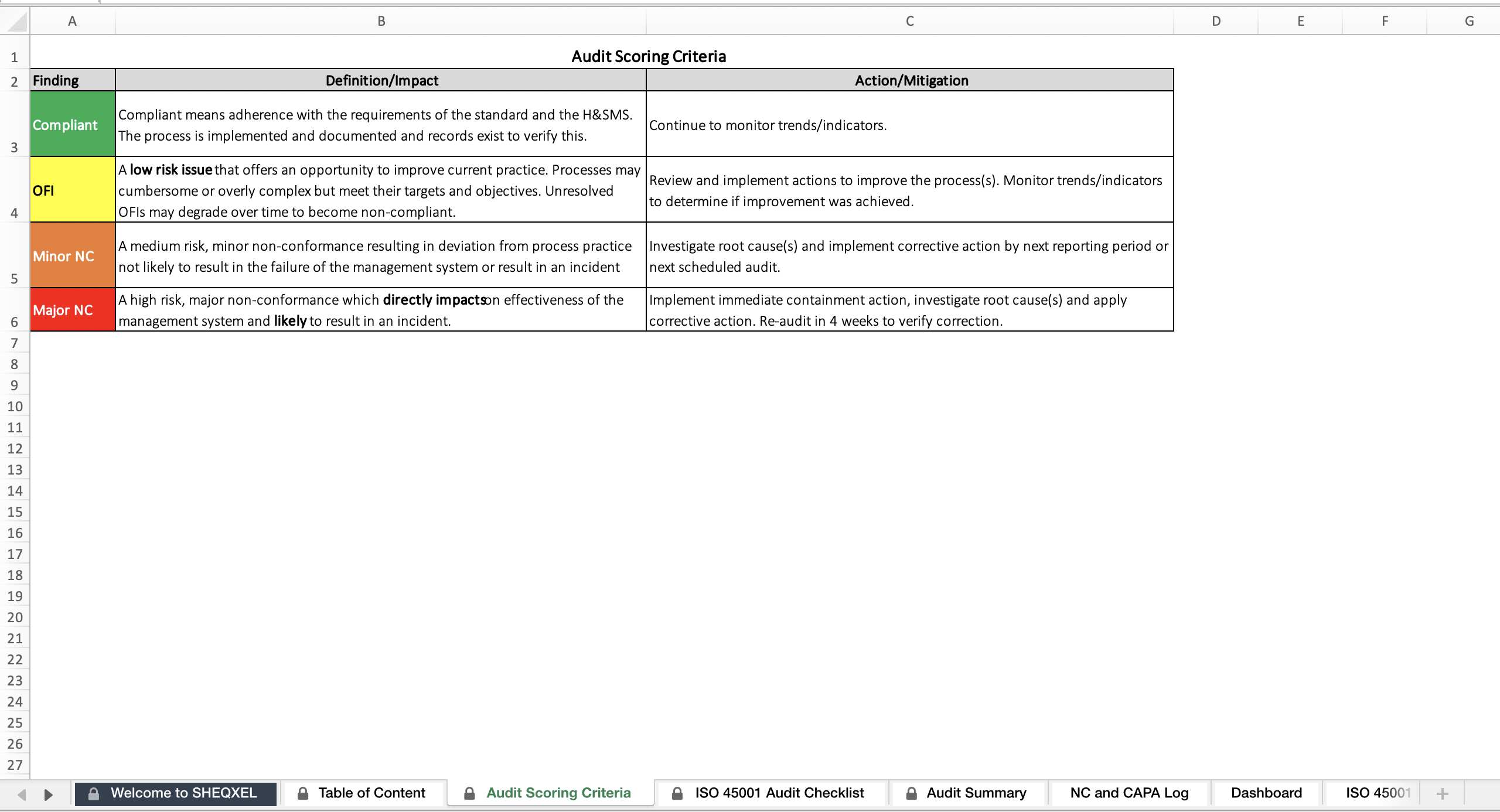The height and width of the screenshot is (812, 1500).
Task: Select the Audit Scoring Criteria tab
Action: pyautogui.click(x=550, y=793)
